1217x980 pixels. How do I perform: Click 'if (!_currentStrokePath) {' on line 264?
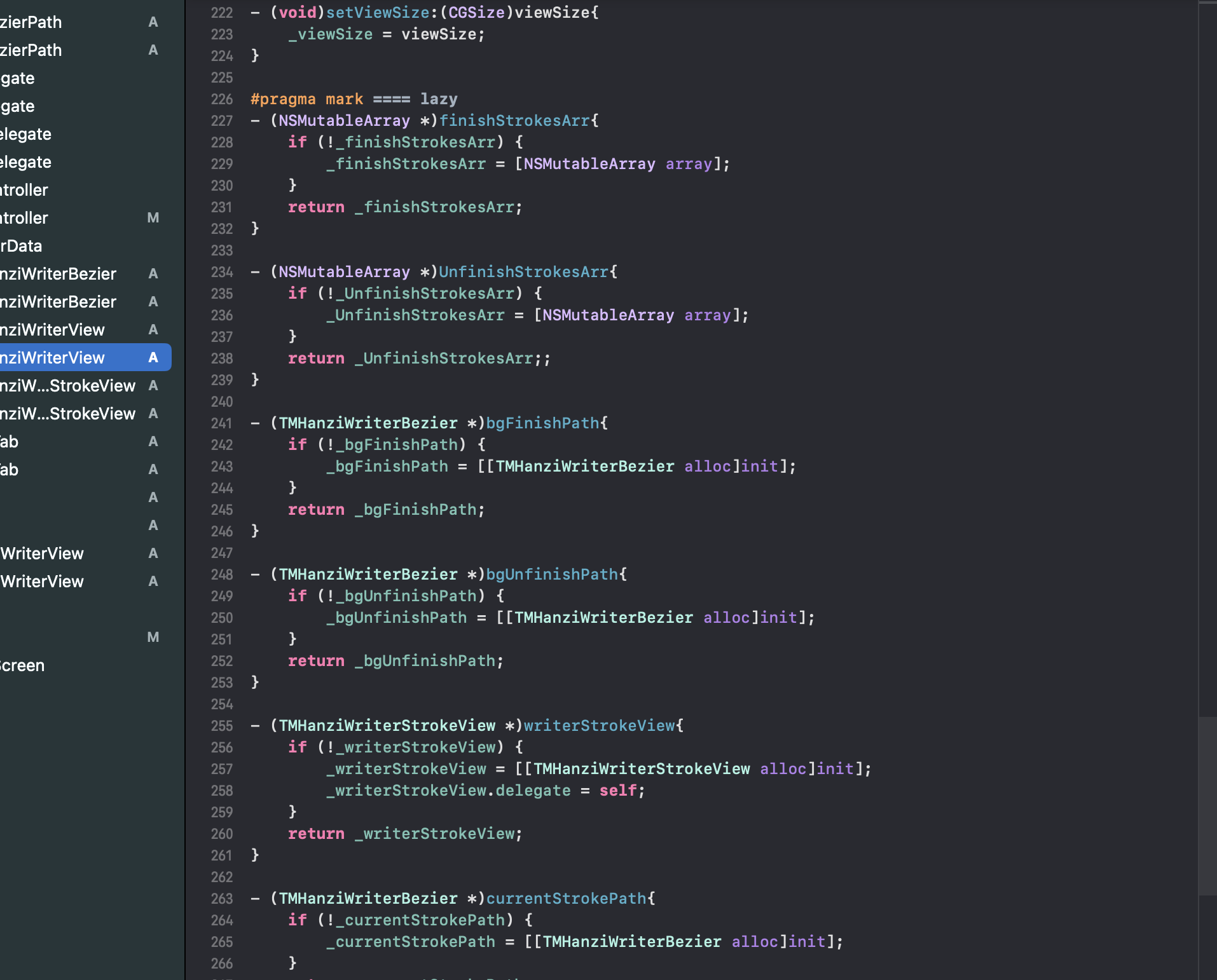click(410, 920)
